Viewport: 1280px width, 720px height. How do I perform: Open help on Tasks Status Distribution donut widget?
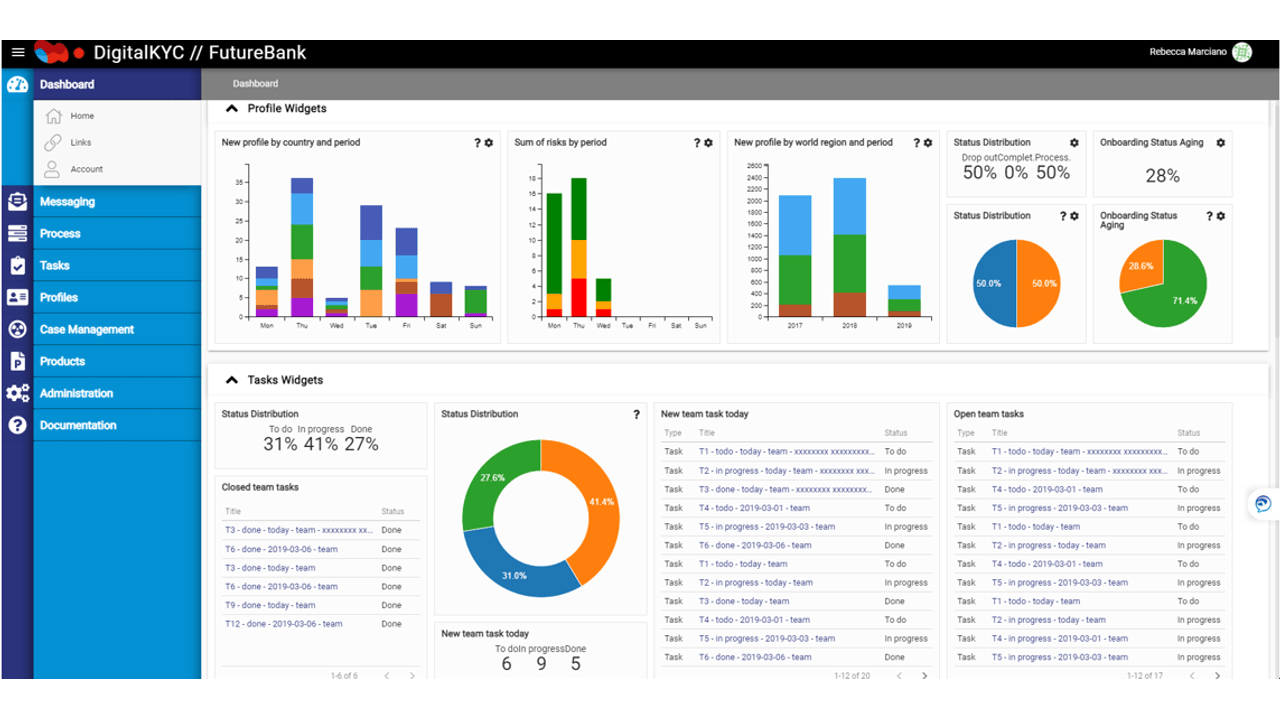[636, 414]
